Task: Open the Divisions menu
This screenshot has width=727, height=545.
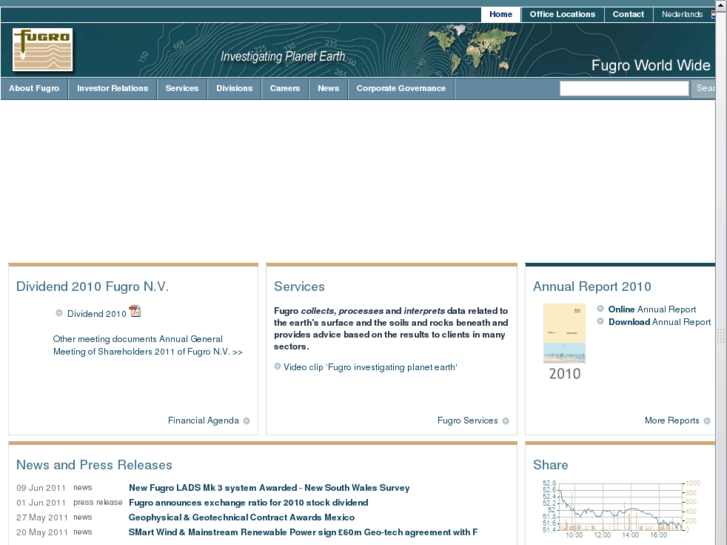Action: pos(234,89)
